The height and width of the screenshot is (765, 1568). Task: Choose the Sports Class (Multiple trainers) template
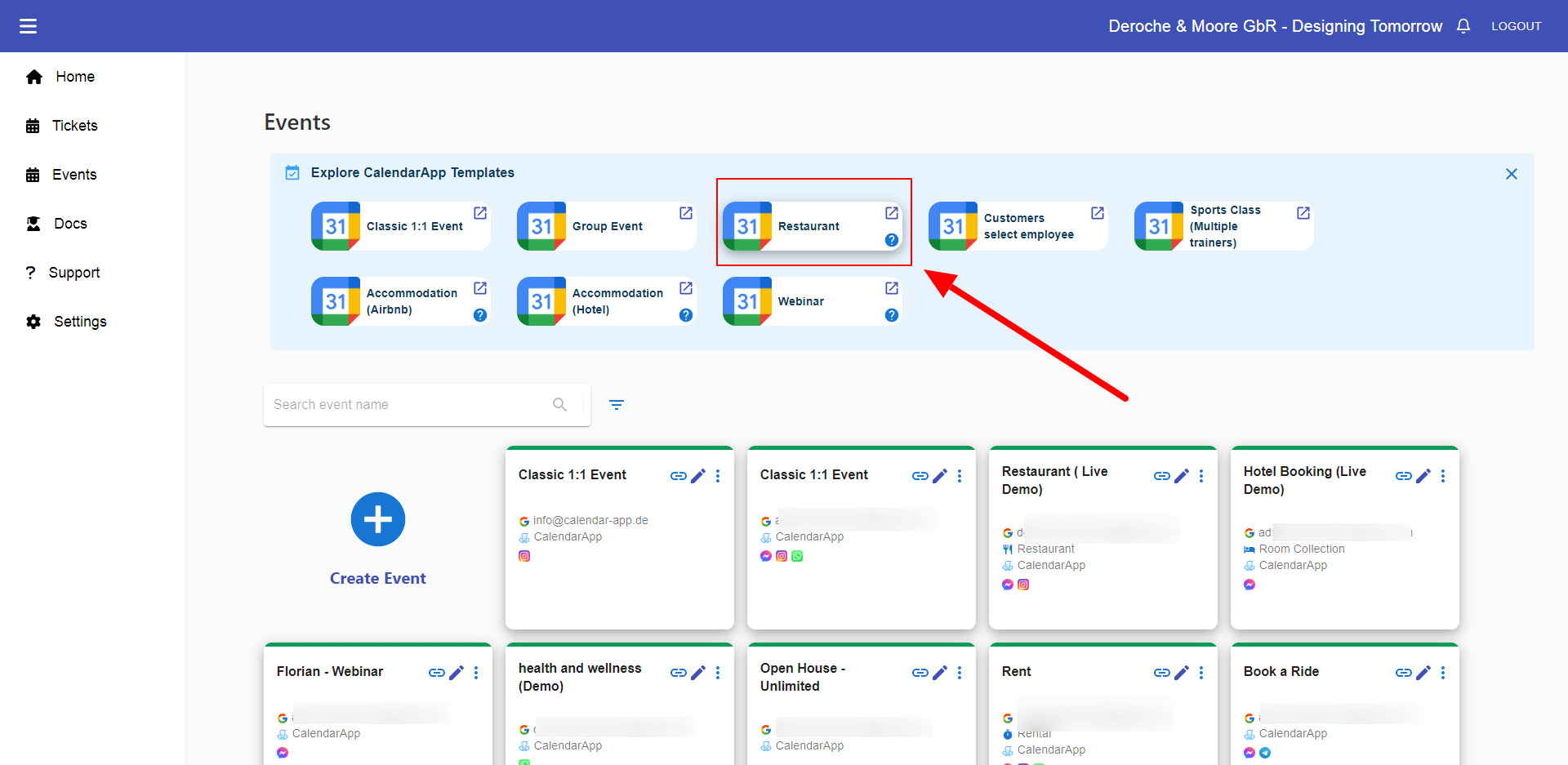click(x=1223, y=226)
